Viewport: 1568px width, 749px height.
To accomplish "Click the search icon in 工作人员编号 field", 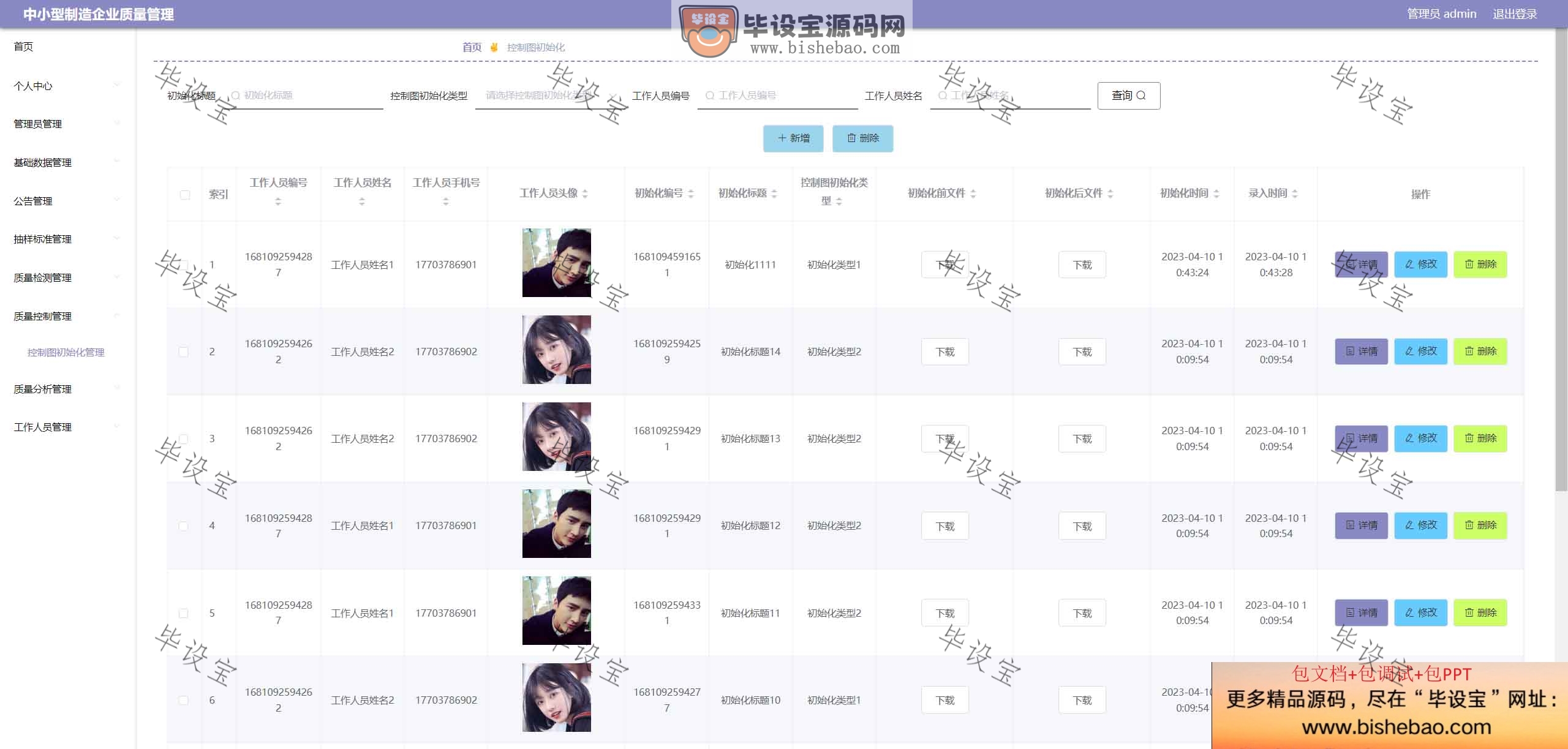I will point(709,96).
